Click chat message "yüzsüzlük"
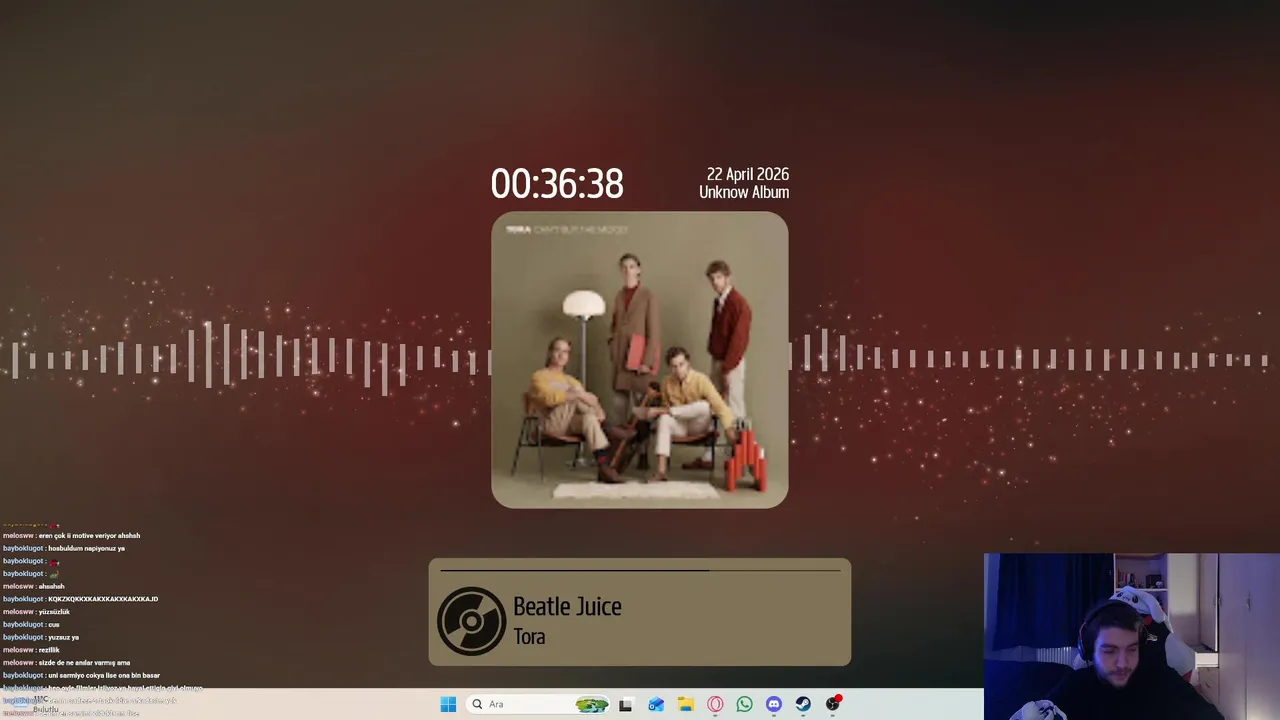Screen dimensions: 1280x720 pyautogui.click(x=53, y=612)
